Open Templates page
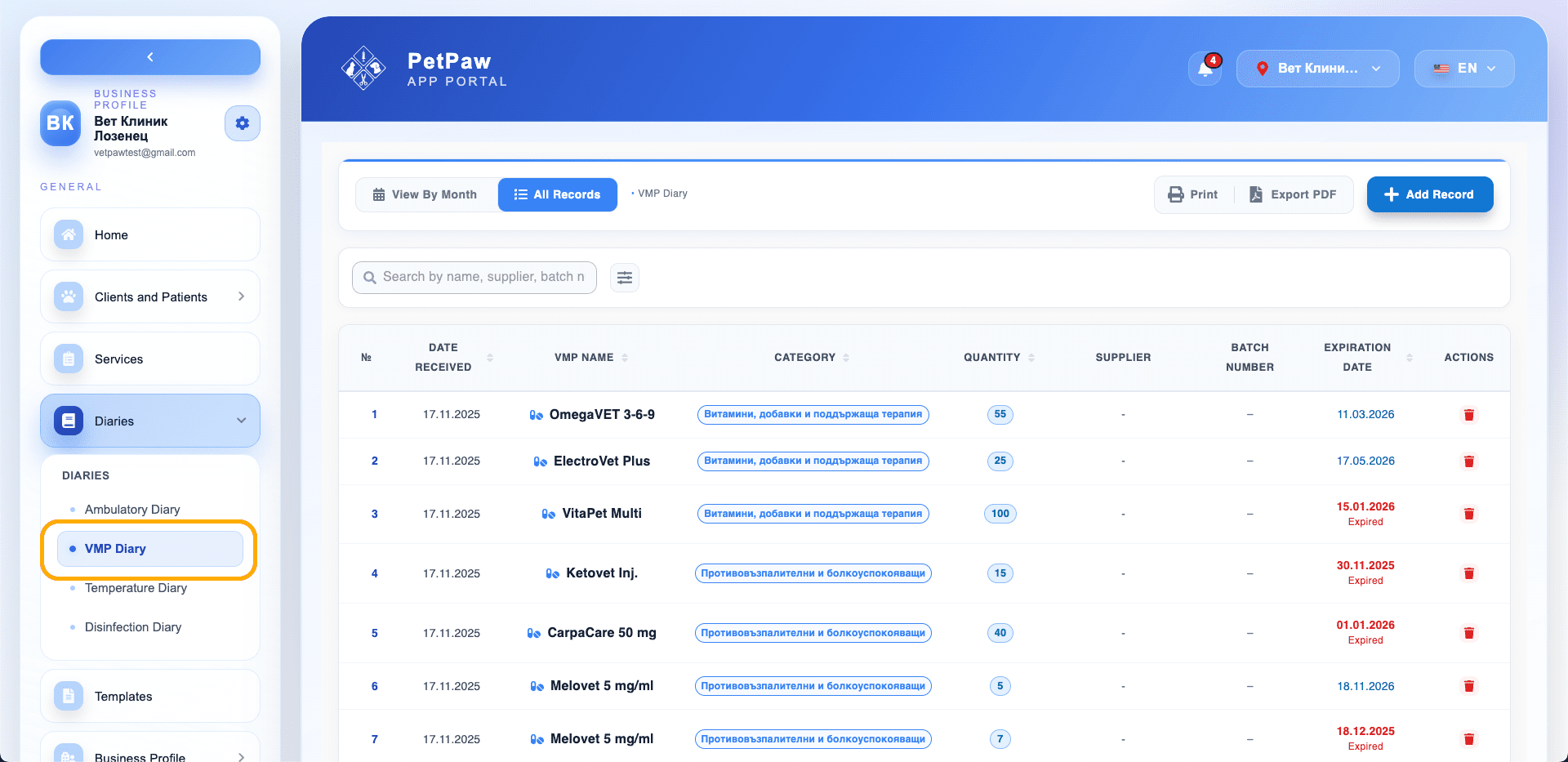Screen dimensions: 1568x762 150,697
